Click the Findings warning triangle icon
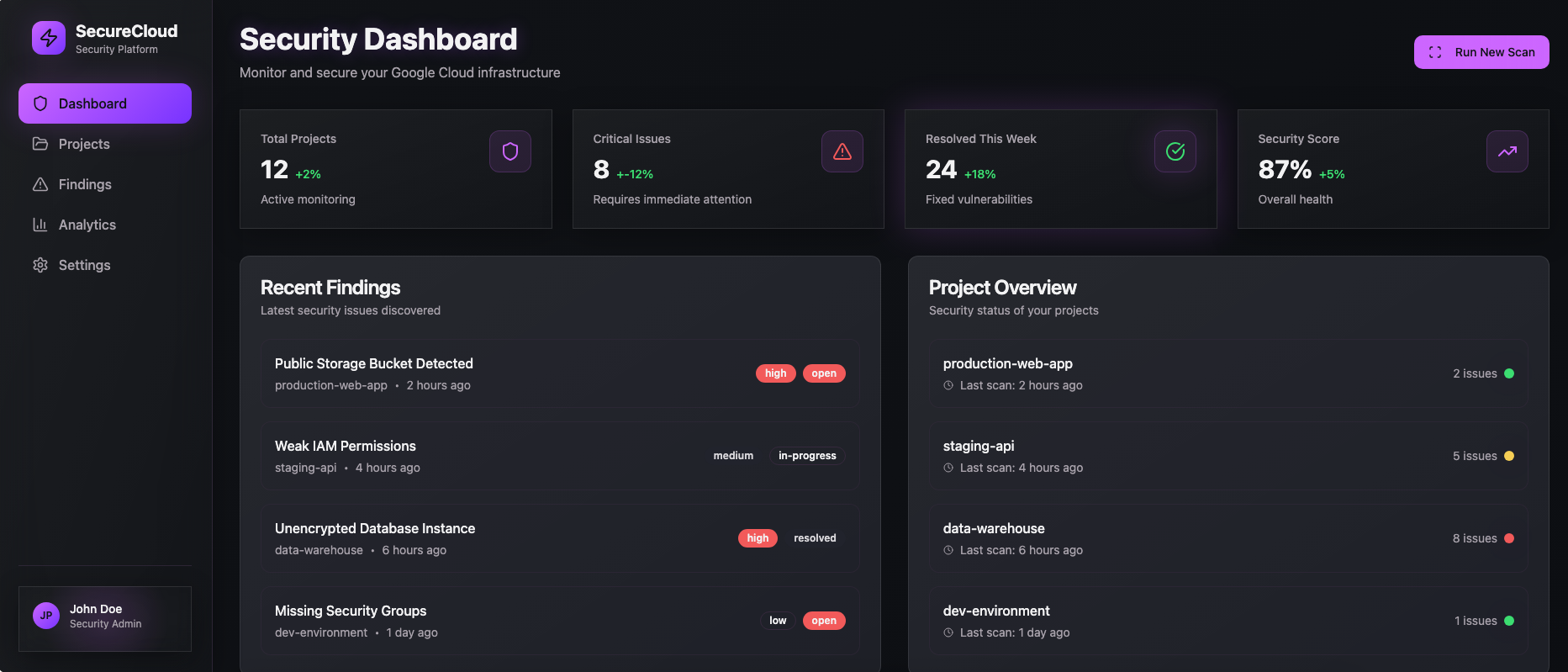This screenshot has height=672, width=1568. 40,184
